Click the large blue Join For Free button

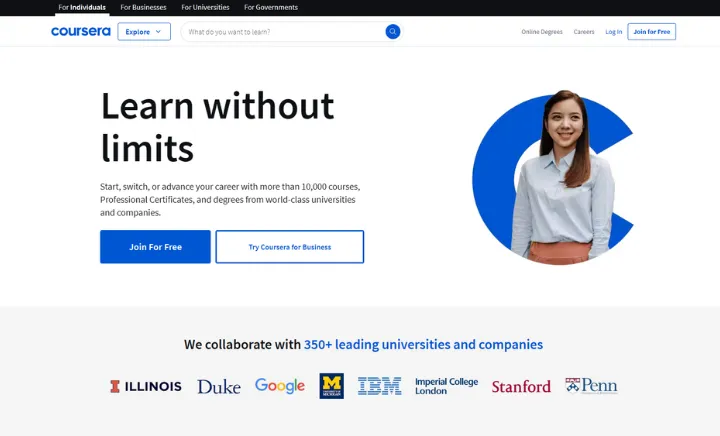(155, 247)
